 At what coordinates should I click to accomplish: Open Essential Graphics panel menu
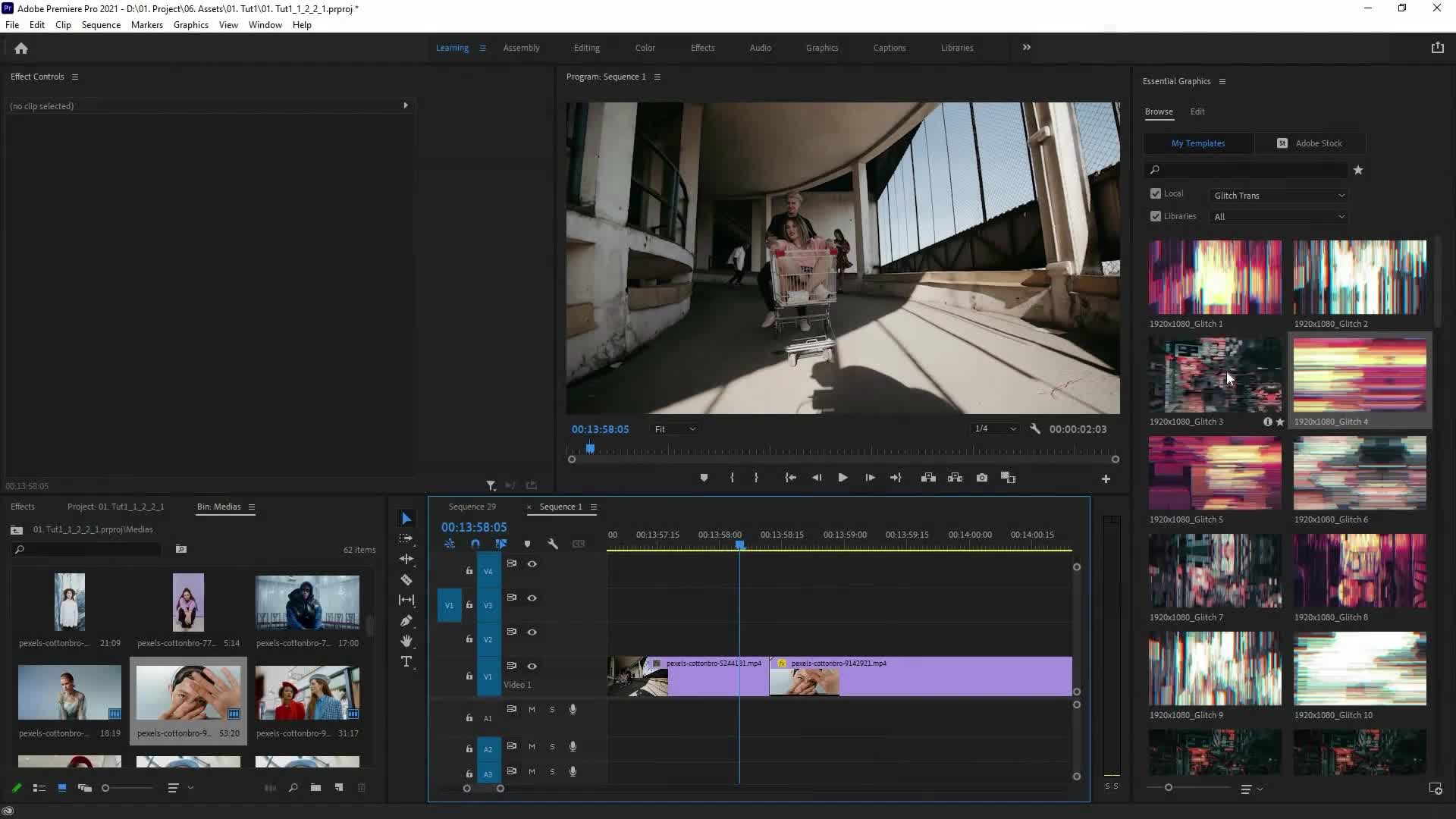coord(1222,81)
